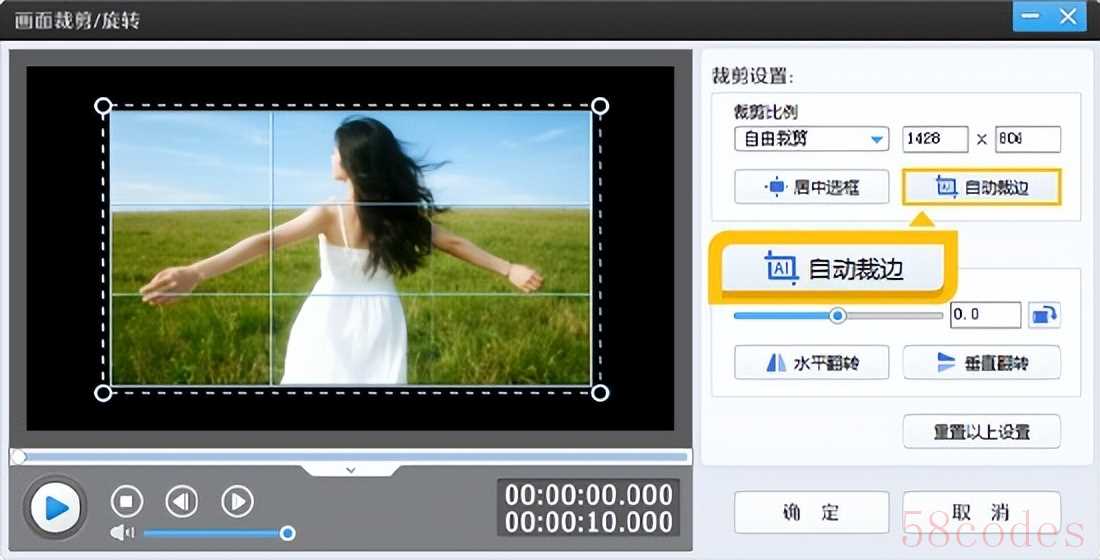This screenshot has height=560, width=1100.
Task: Step forward to the next frame
Action: (236, 501)
